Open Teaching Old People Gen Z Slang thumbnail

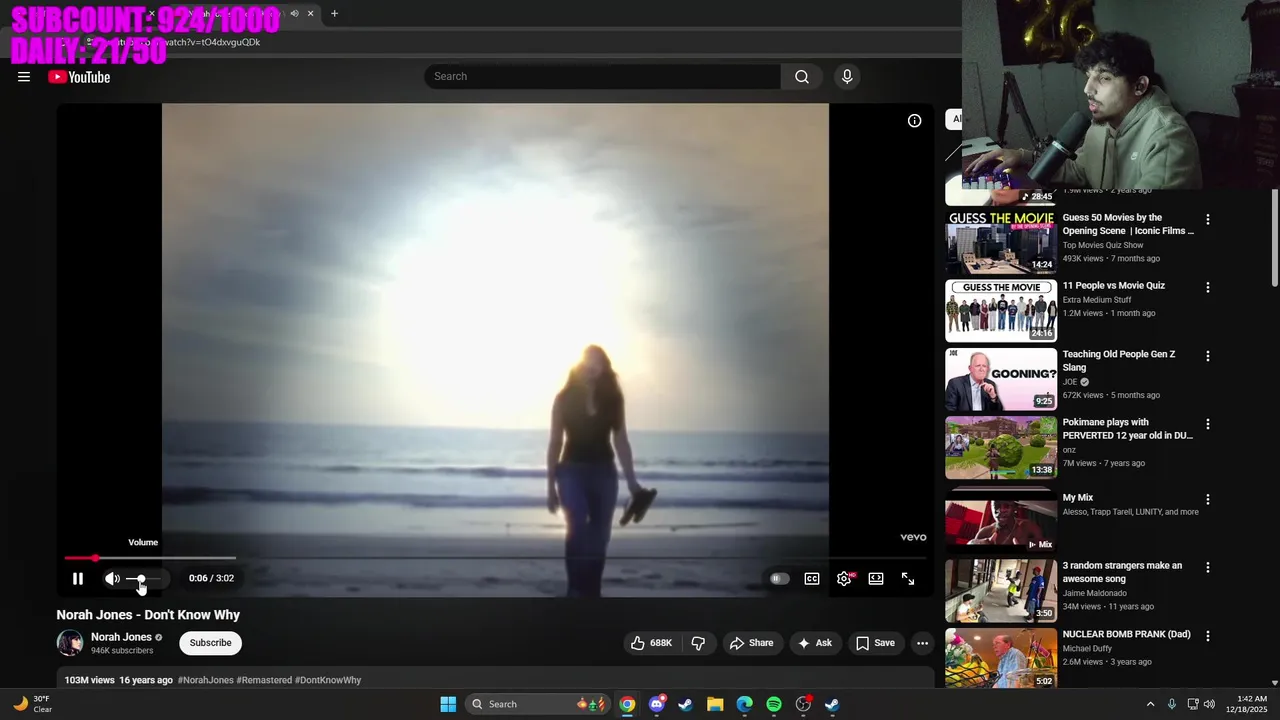pyautogui.click(x=1001, y=379)
